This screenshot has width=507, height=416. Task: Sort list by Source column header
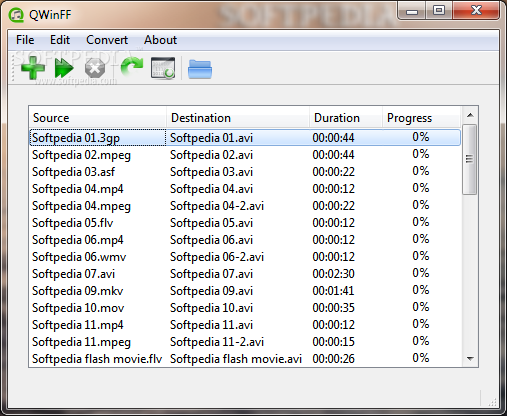(x=97, y=118)
